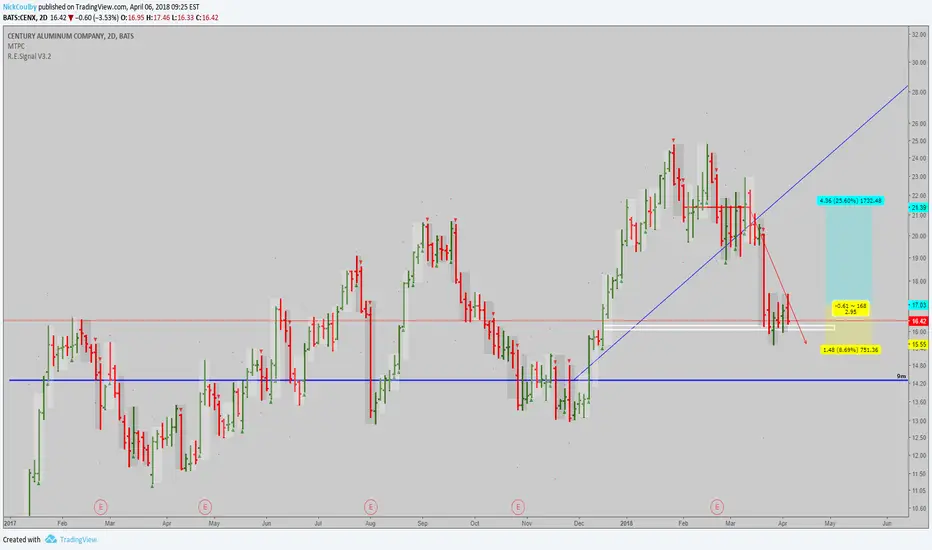The image size is (932, 550).
Task: Select the cyan '4.36 (25.60%) 1732.48' target label
Action: click(851, 200)
